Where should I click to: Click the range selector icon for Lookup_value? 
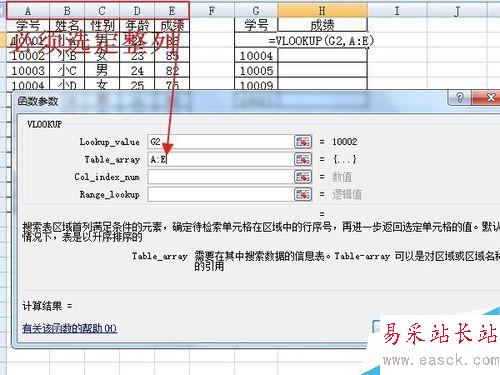(303, 142)
